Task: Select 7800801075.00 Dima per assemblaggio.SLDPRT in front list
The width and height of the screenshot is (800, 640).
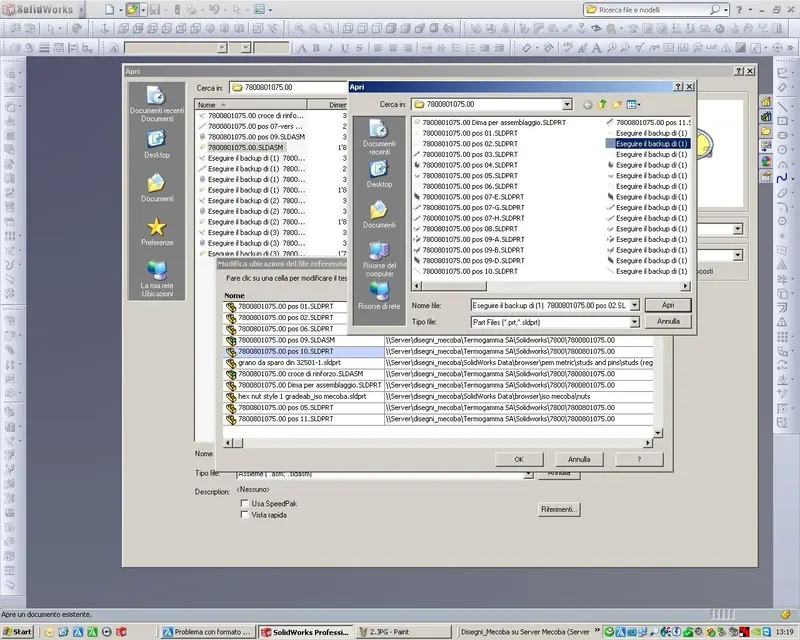Action: [494, 122]
